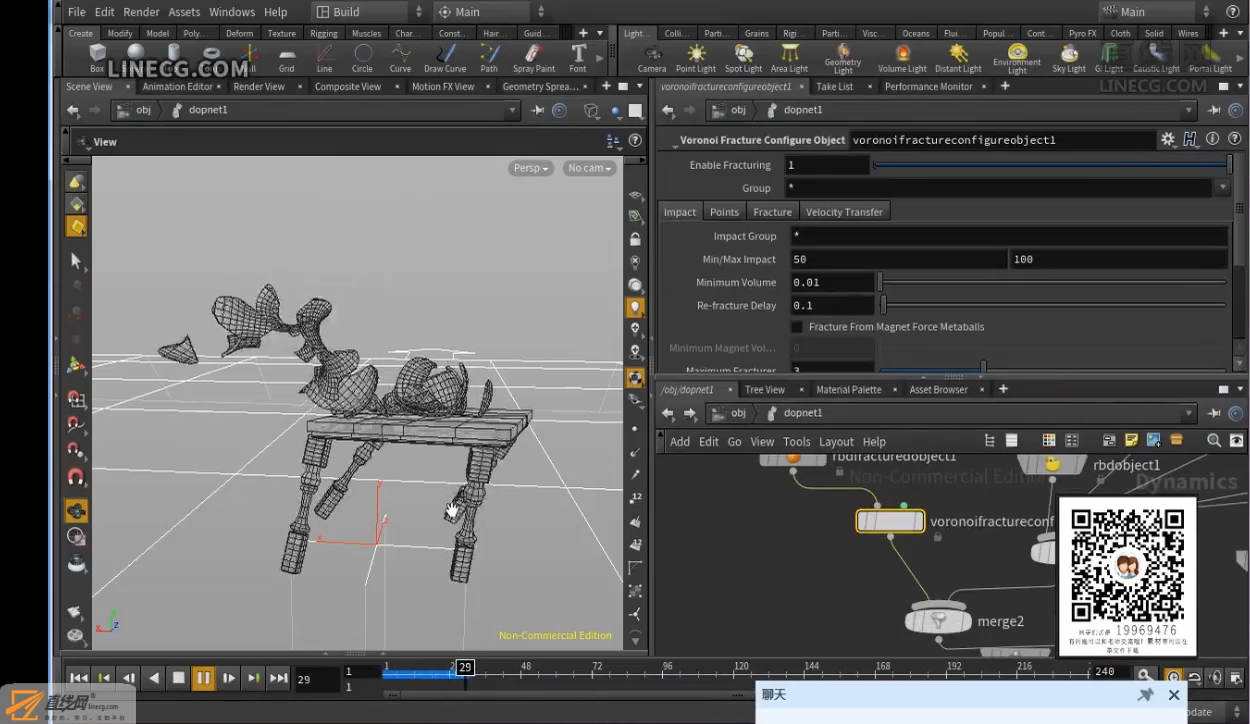Viewport: 1250px width, 724px height.
Task: Select the Circle shelf tool
Action: click(x=362, y=59)
